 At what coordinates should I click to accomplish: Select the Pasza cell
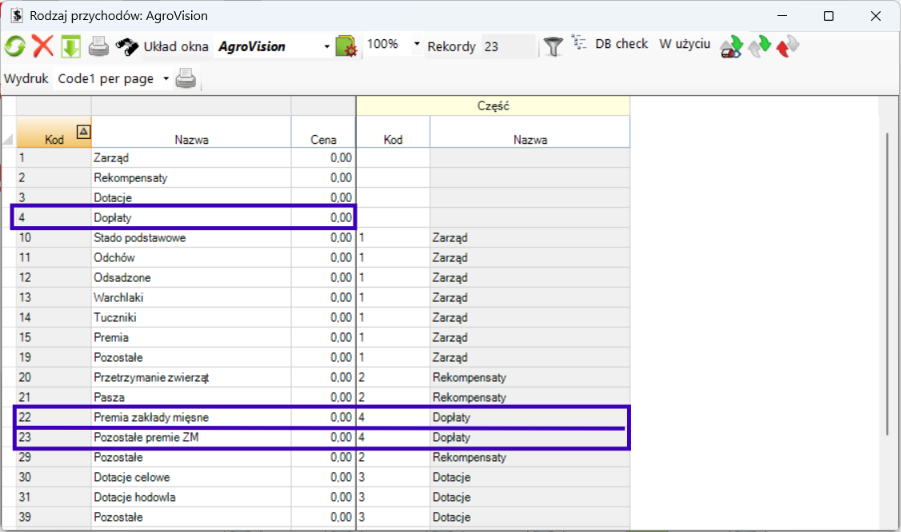(x=191, y=398)
